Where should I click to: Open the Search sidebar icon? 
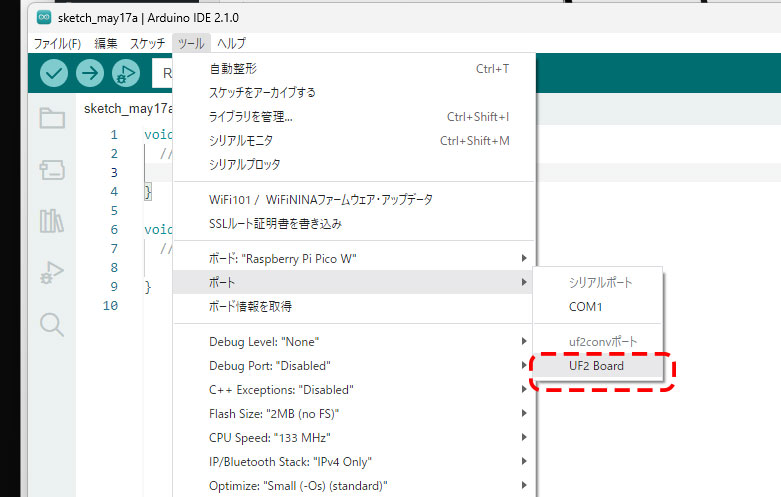[52, 325]
